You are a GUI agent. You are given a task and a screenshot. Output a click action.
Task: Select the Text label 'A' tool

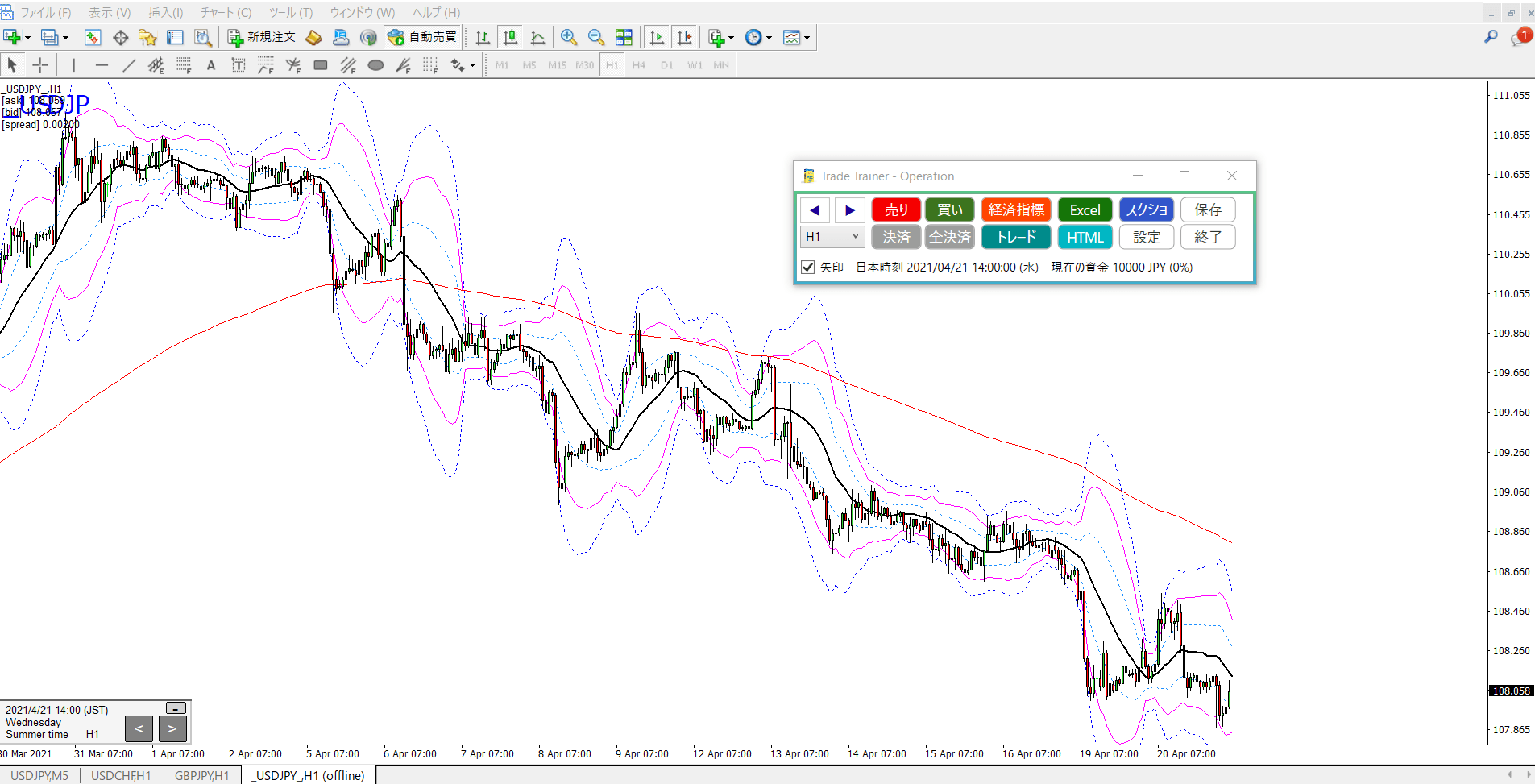point(211,65)
